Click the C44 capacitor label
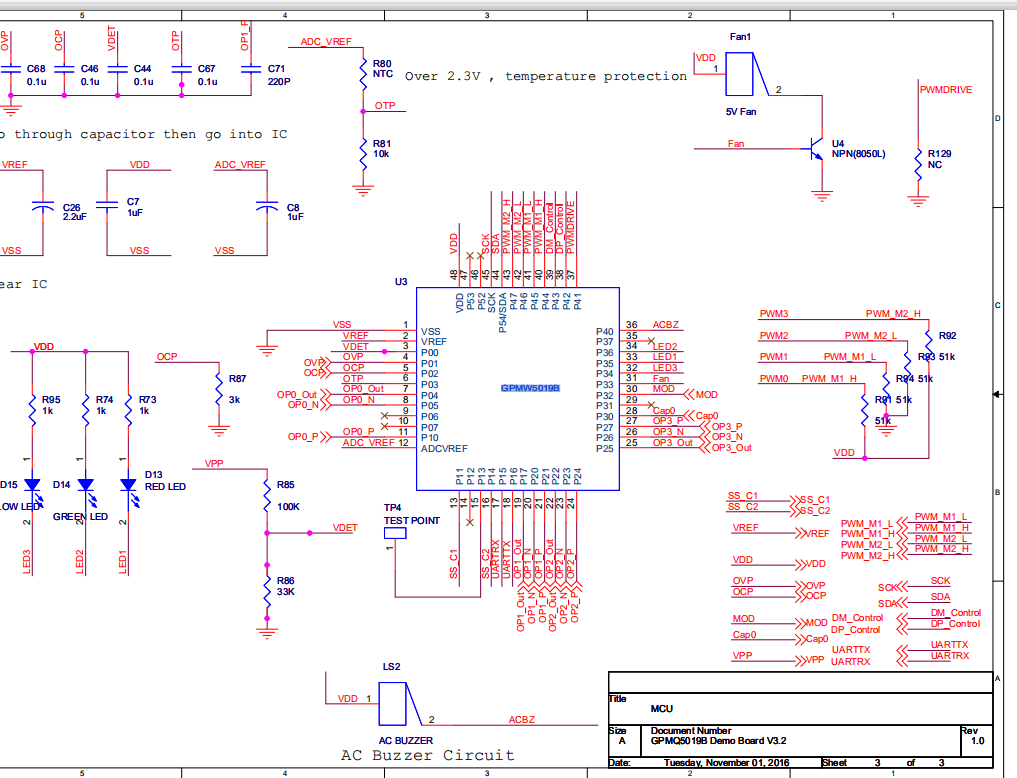The image size is (1017, 778). pyautogui.click(x=143, y=75)
